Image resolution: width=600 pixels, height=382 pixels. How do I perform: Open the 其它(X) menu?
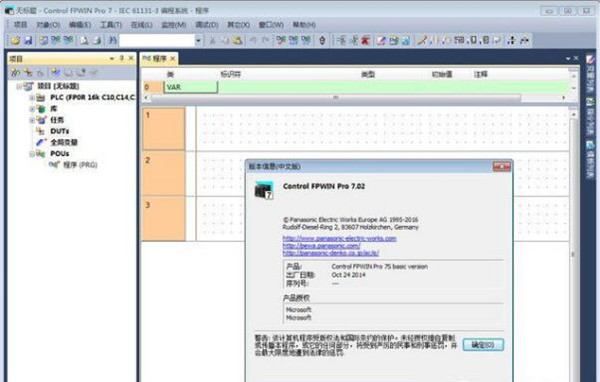pyautogui.click(x=238, y=25)
